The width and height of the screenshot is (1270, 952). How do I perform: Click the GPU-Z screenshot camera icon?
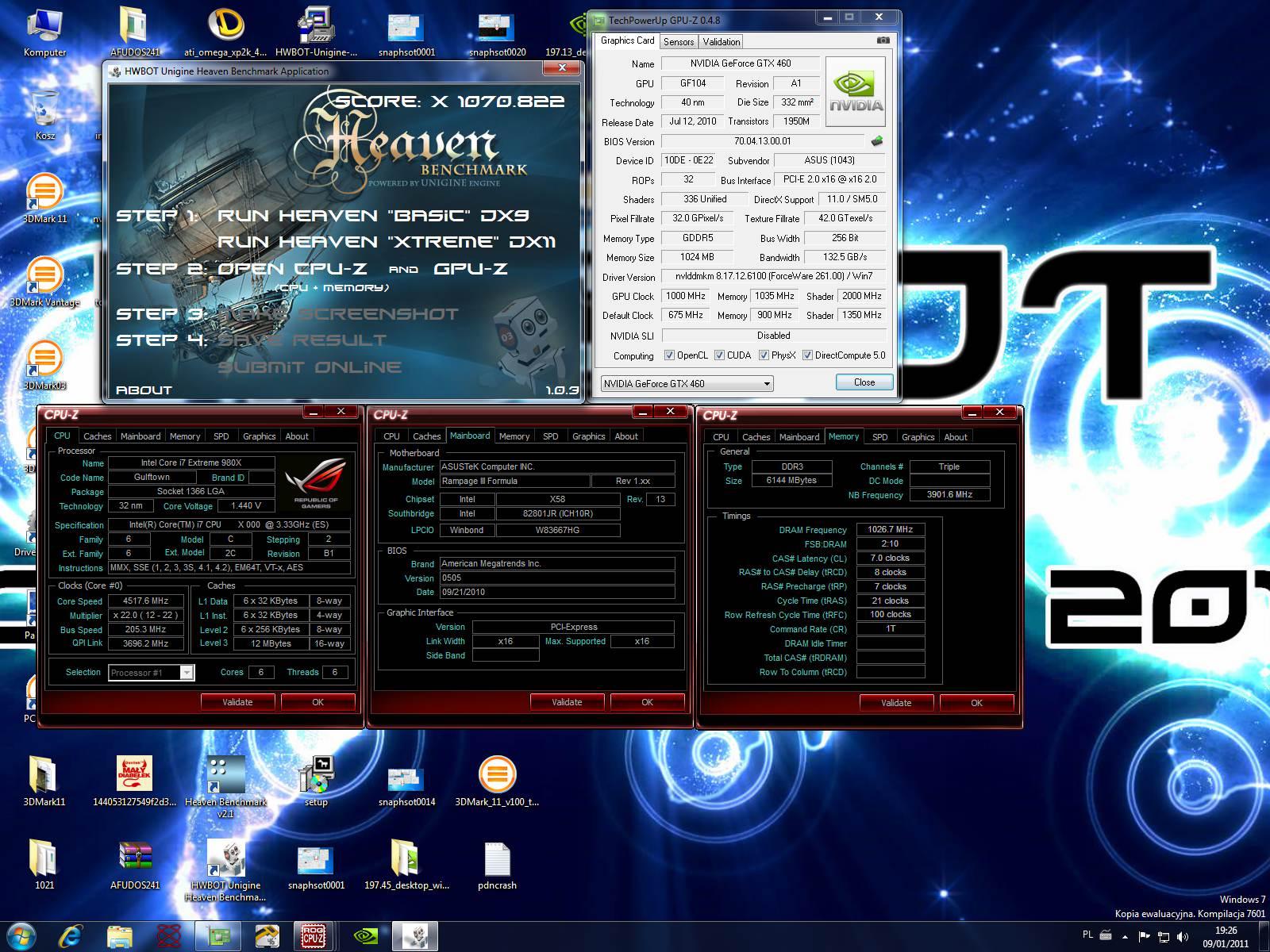(883, 40)
